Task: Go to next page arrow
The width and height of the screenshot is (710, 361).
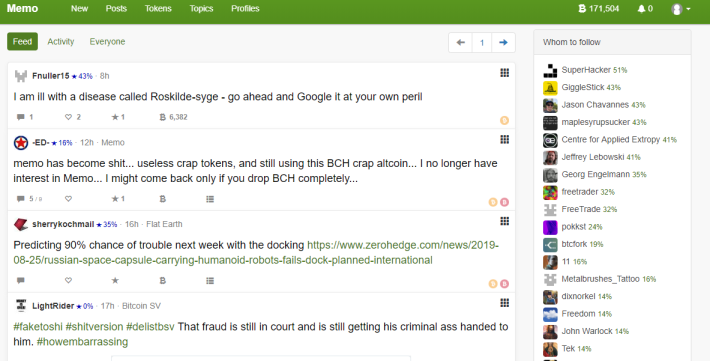Action: click(x=504, y=43)
